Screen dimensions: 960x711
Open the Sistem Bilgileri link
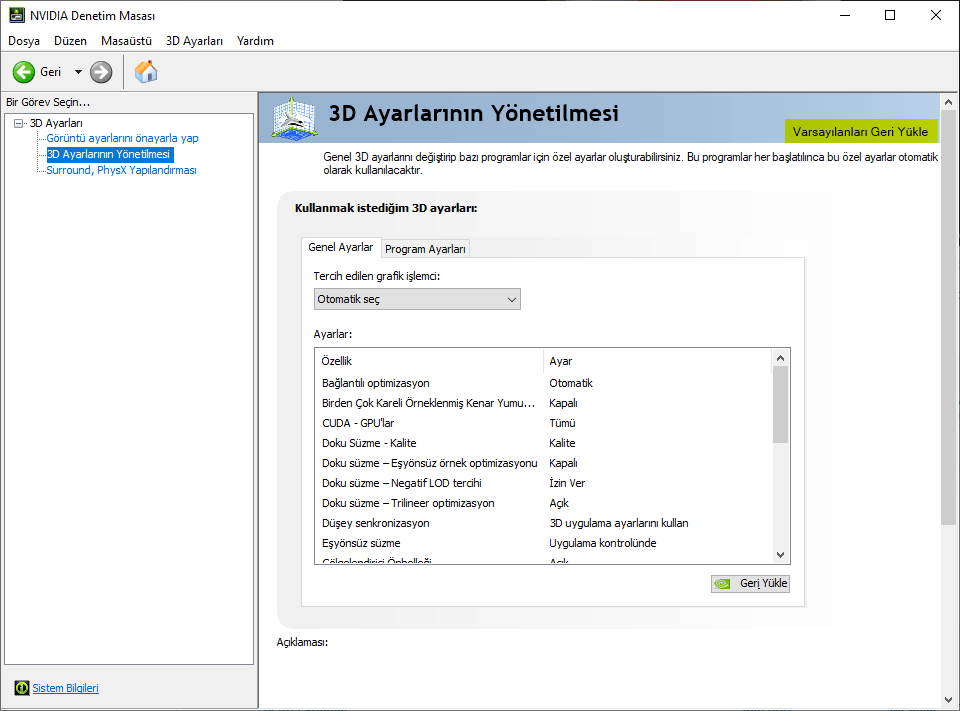66,688
